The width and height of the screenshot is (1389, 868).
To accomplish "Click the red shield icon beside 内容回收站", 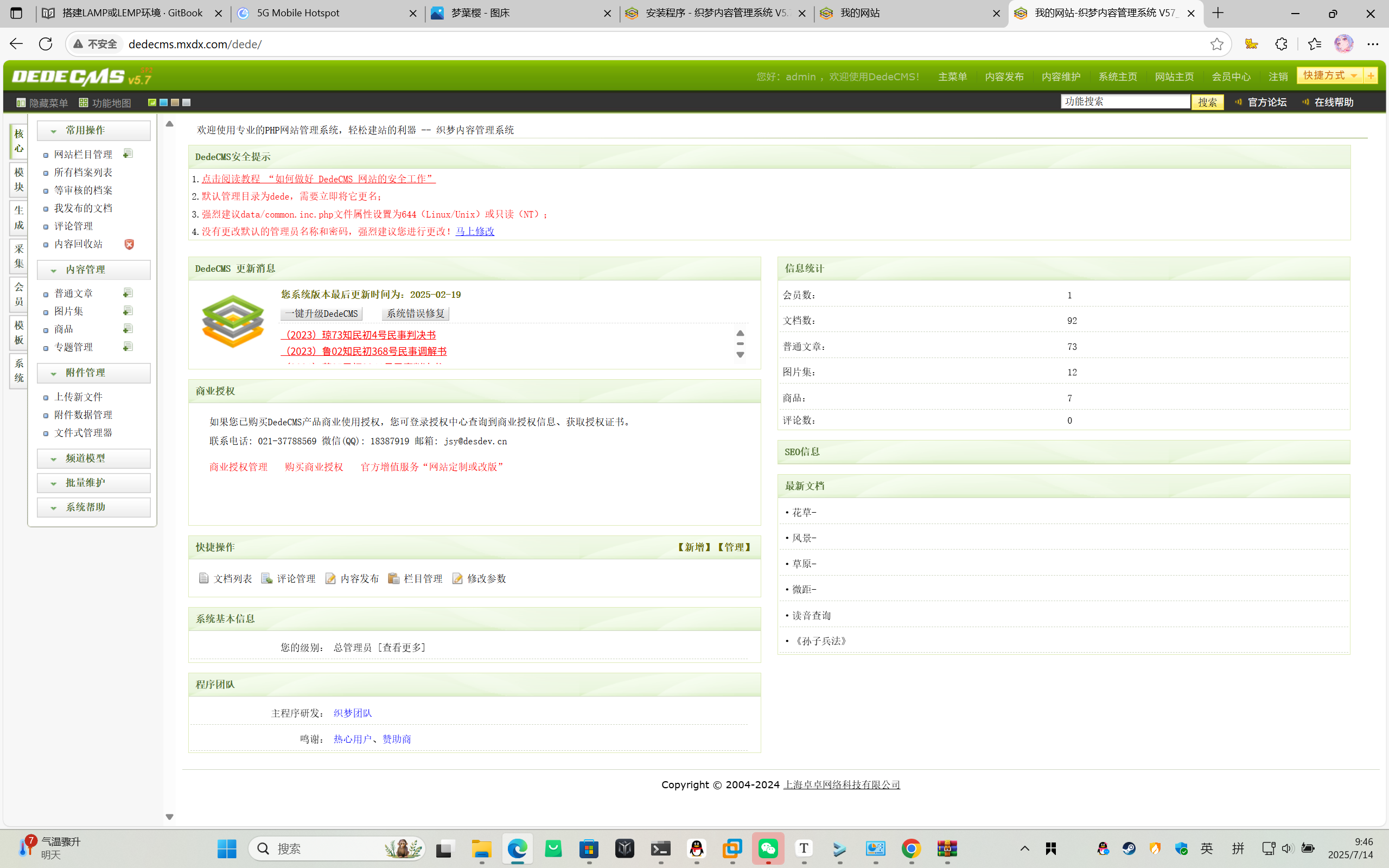I will 129,244.
